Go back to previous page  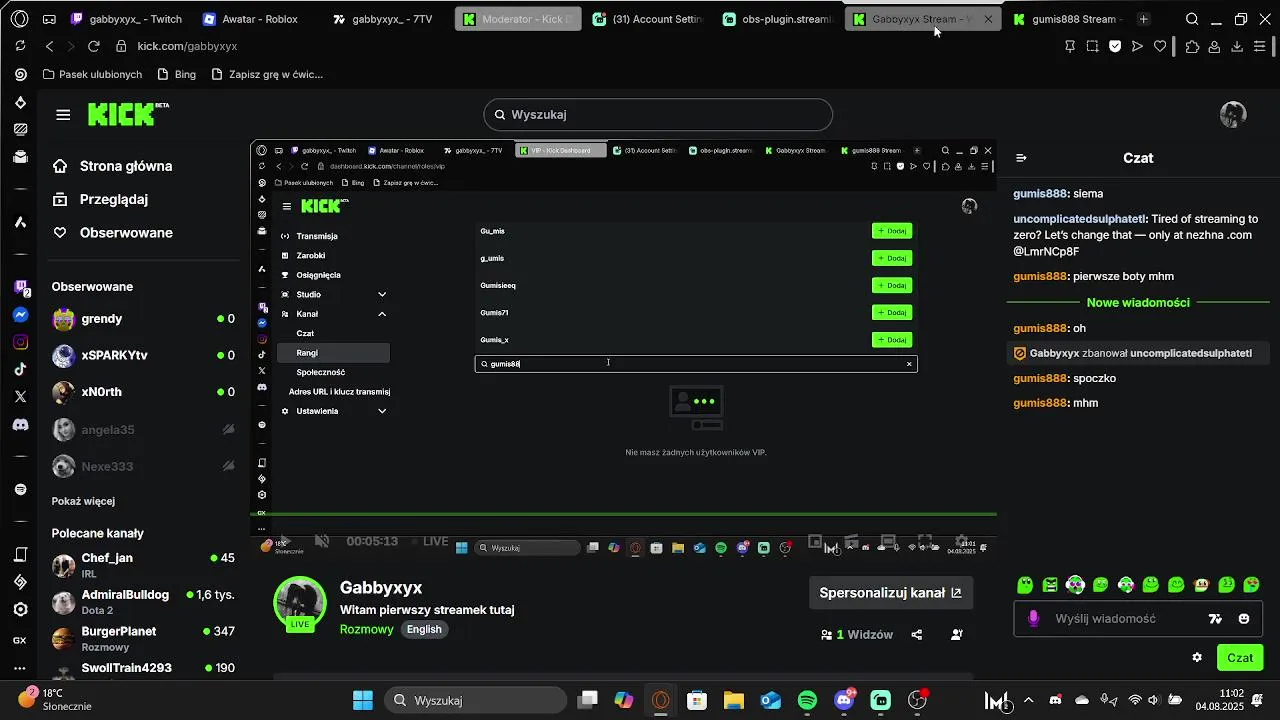pos(49,46)
